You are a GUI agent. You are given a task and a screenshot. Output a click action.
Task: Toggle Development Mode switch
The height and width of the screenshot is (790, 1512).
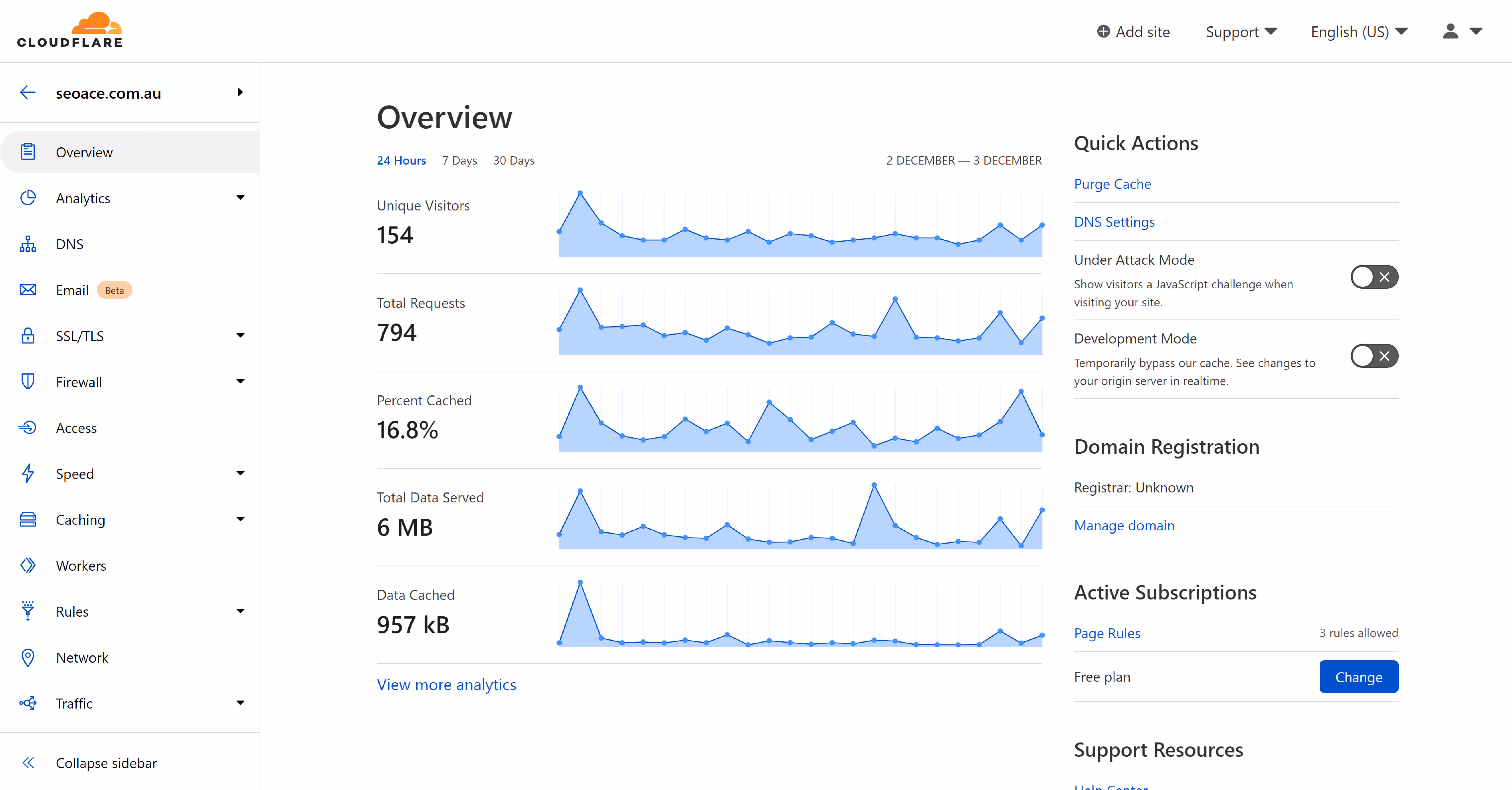[1374, 356]
